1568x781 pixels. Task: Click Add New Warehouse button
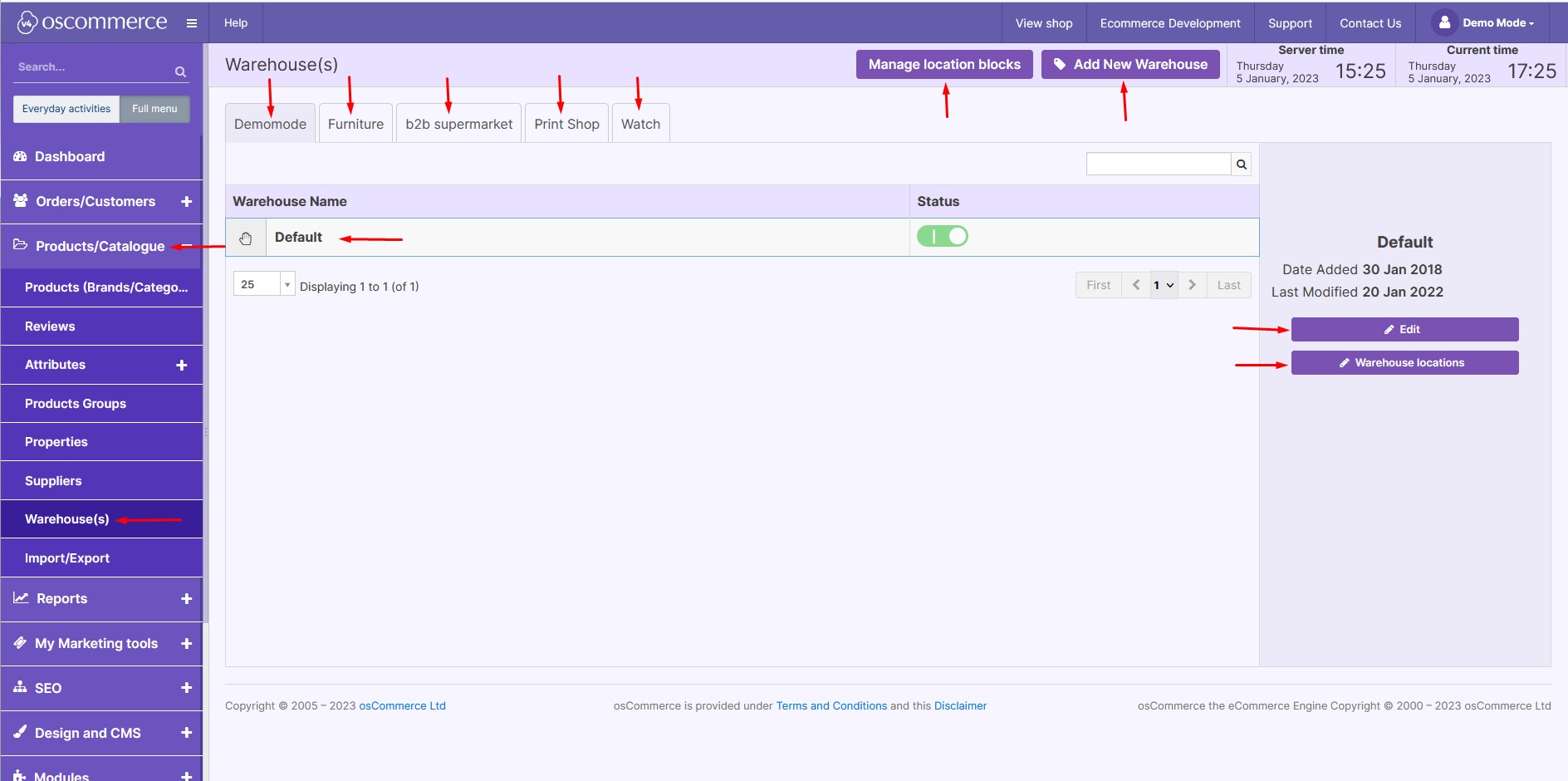click(x=1130, y=65)
